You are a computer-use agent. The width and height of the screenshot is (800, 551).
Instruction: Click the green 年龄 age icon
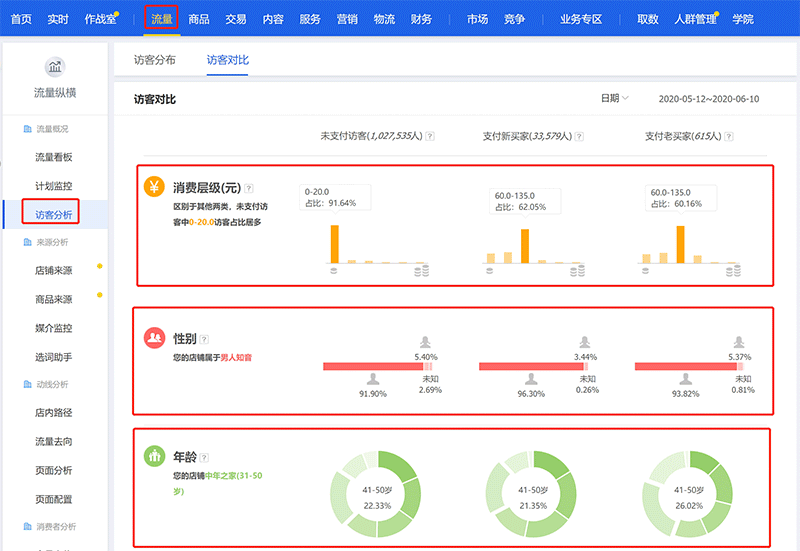coord(154,457)
